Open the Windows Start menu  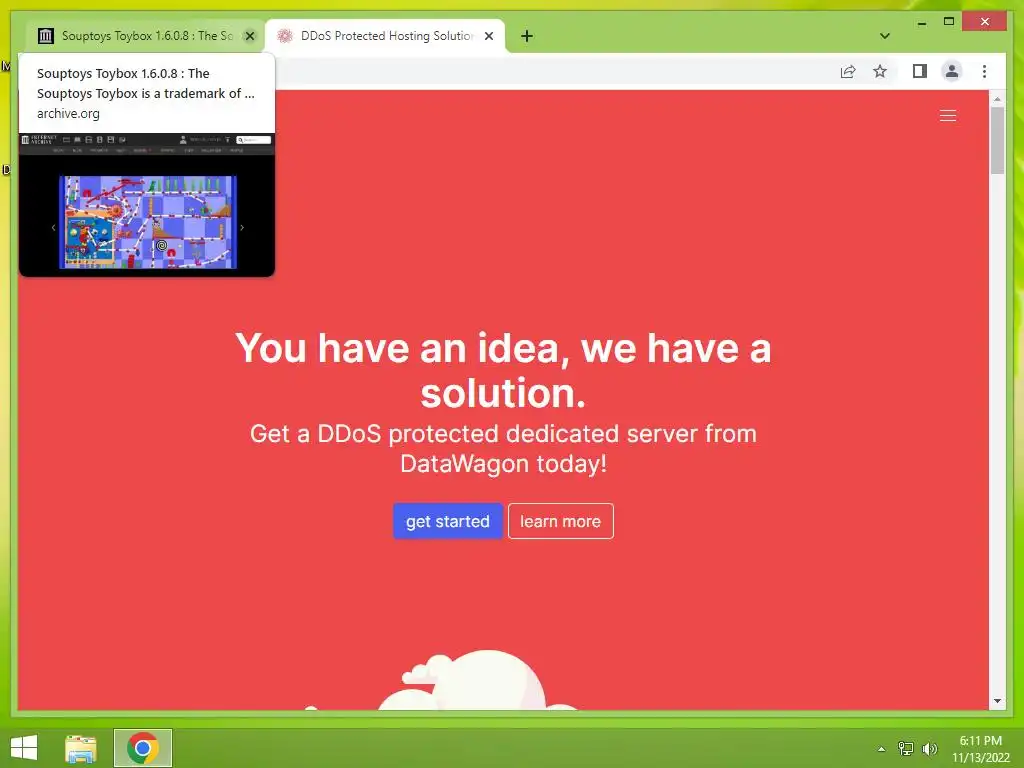click(24, 748)
